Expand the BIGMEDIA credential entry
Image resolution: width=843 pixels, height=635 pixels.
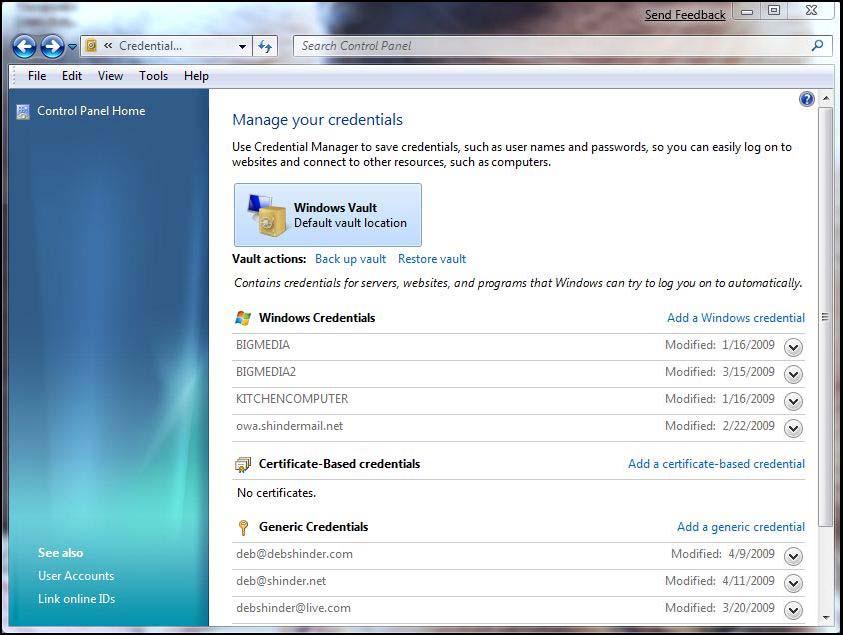click(x=794, y=347)
